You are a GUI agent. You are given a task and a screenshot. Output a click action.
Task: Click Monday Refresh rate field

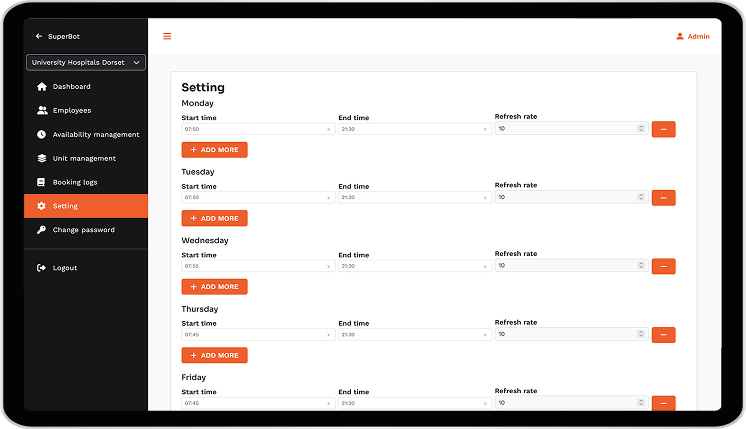click(x=571, y=128)
